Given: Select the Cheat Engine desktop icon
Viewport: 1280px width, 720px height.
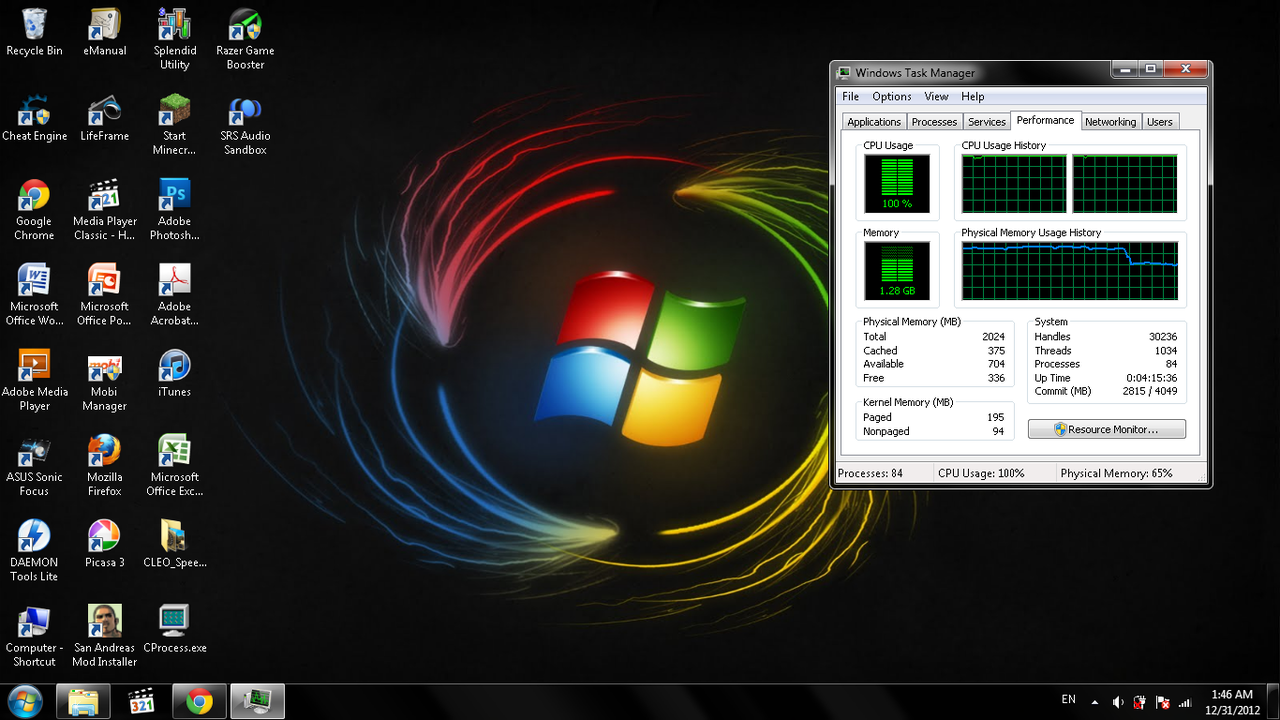Looking at the screenshot, I should coord(34,118).
